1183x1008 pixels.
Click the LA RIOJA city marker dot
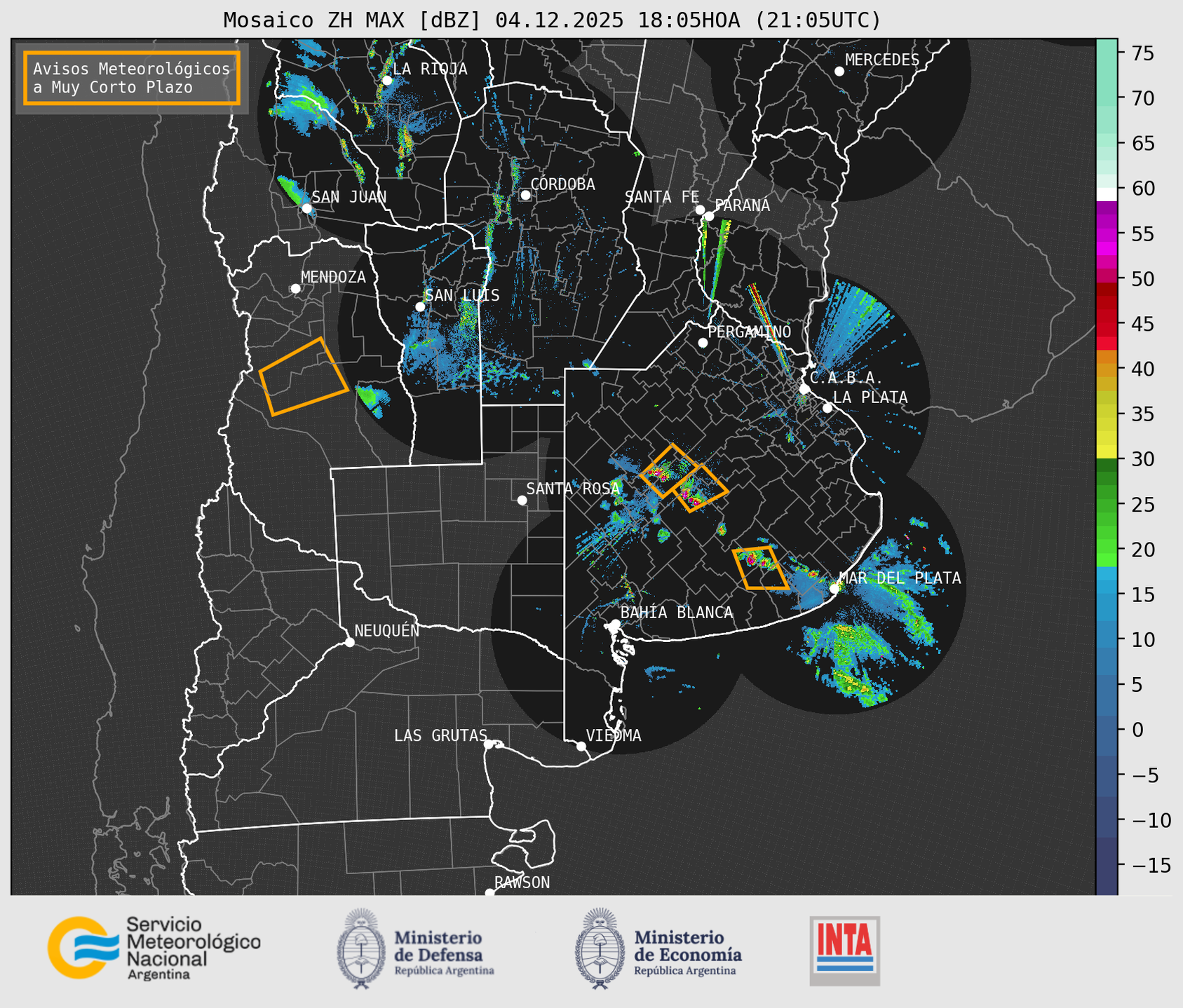pyautogui.click(x=386, y=81)
